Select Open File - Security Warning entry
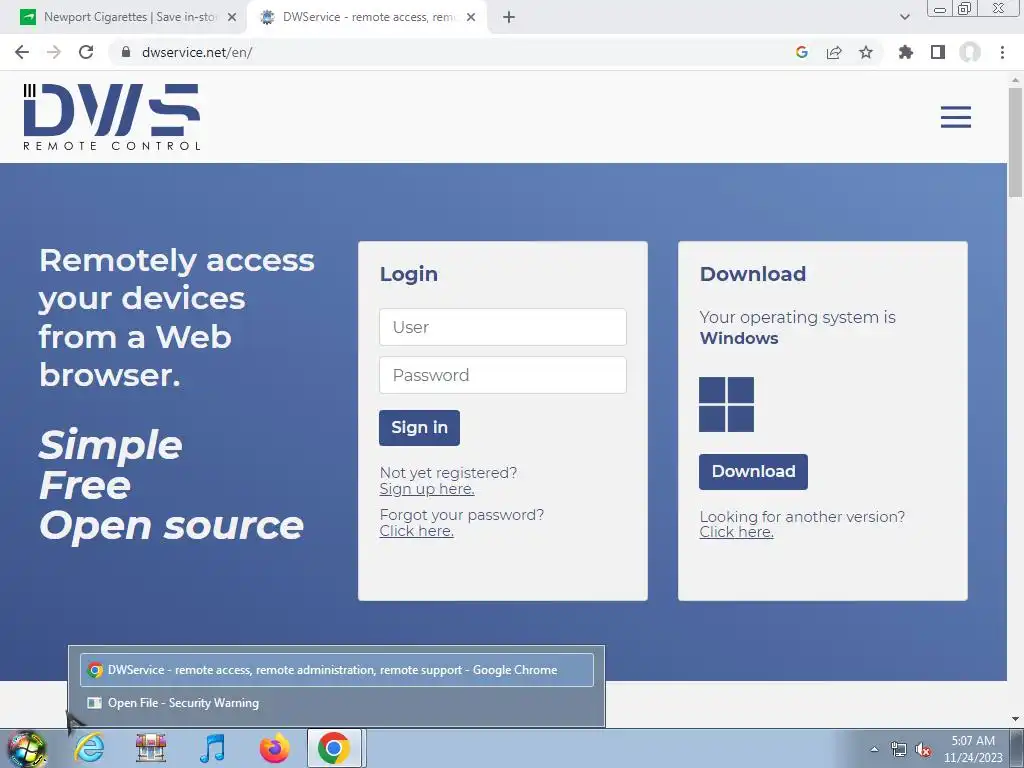 (336, 703)
